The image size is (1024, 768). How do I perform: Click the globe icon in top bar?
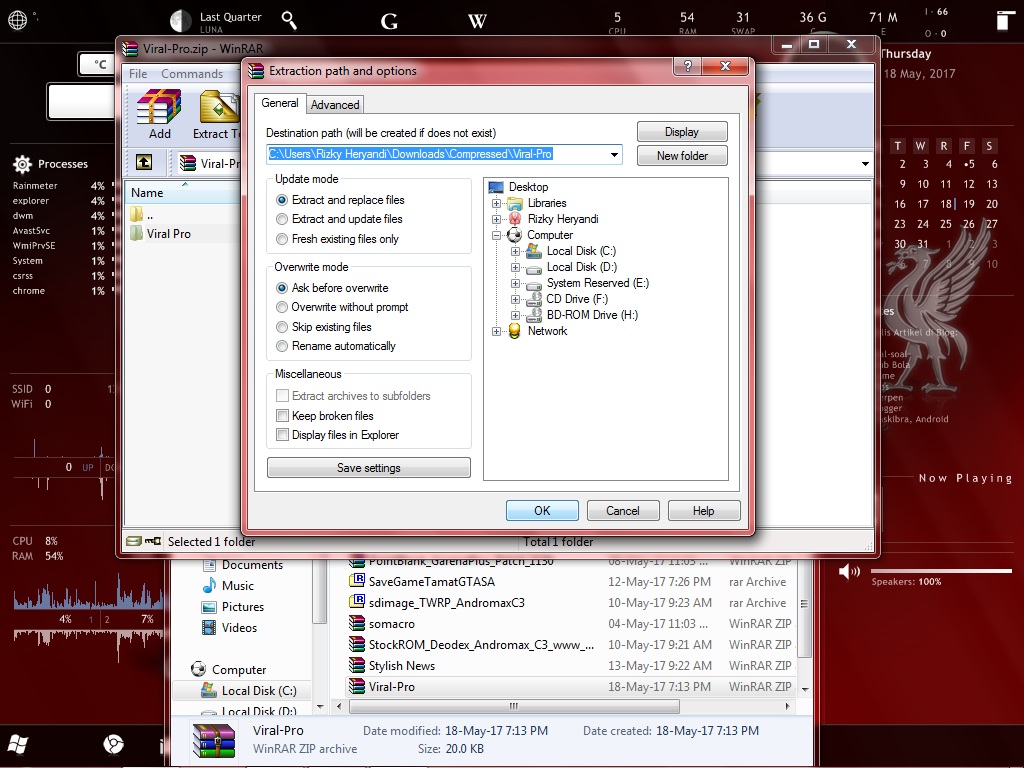coord(18,20)
